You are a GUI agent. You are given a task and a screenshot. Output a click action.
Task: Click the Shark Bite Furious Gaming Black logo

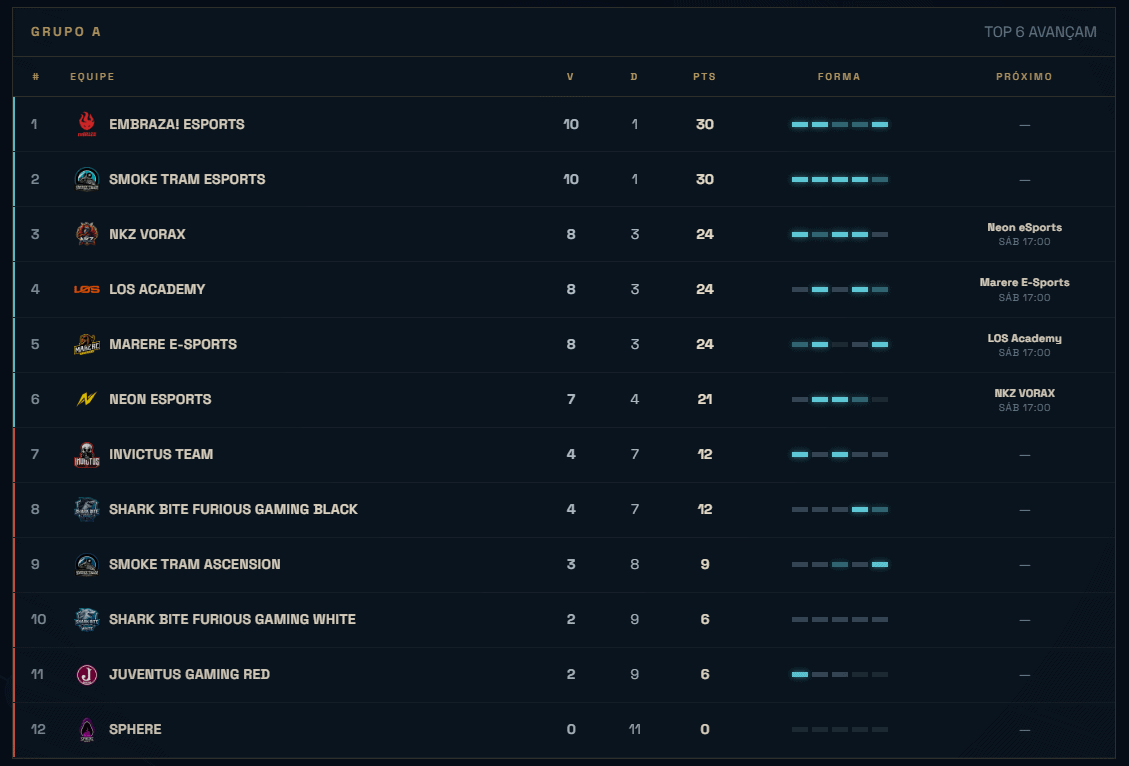tap(86, 509)
